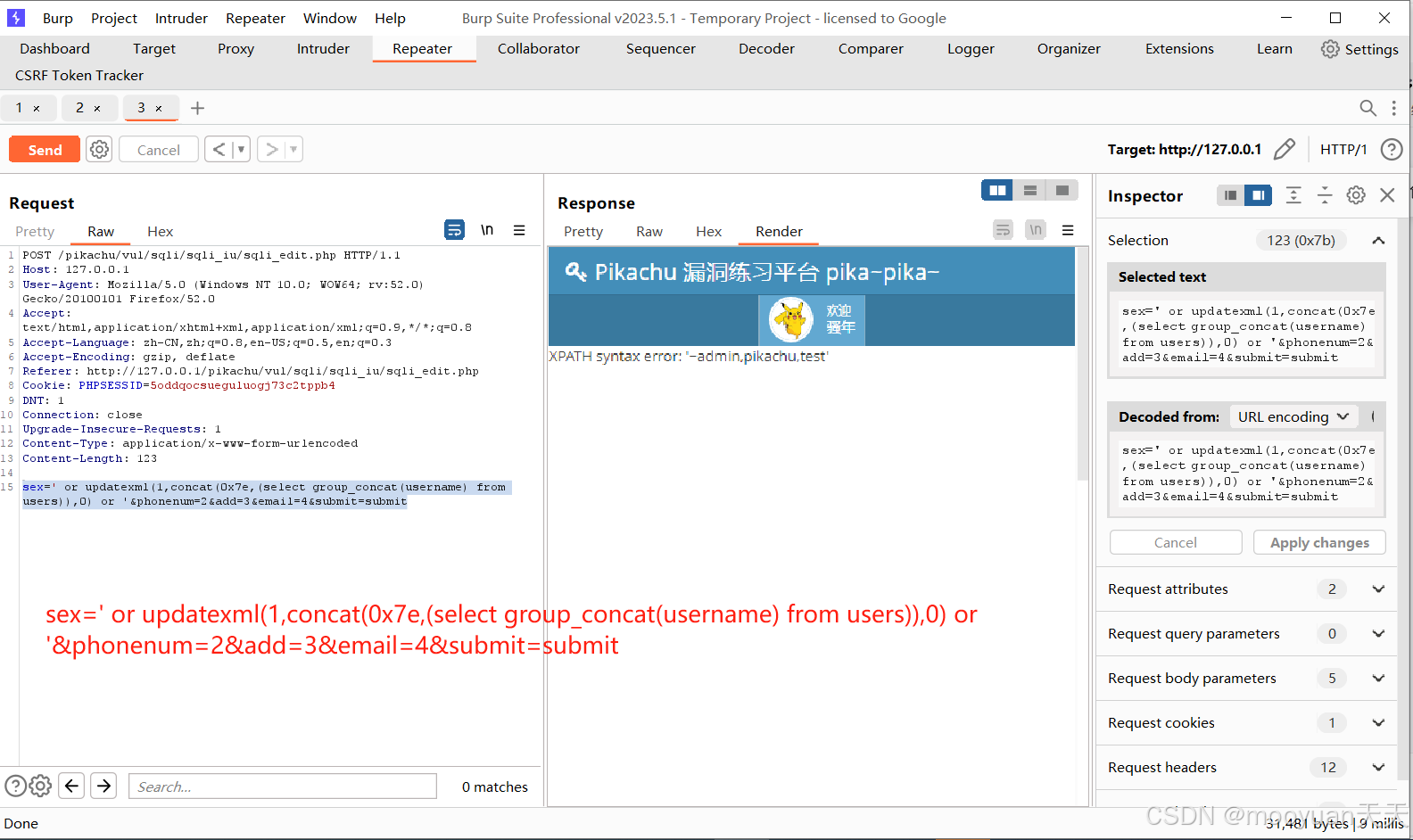Switch request view to Hex
The width and height of the screenshot is (1413, 840).
click(161, 231)
